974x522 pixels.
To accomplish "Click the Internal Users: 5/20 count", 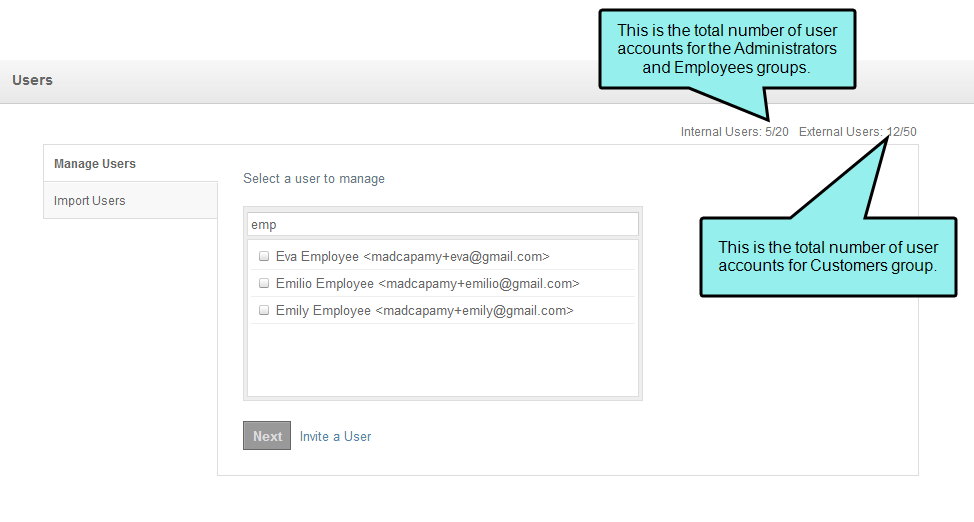I will point(734,132).
